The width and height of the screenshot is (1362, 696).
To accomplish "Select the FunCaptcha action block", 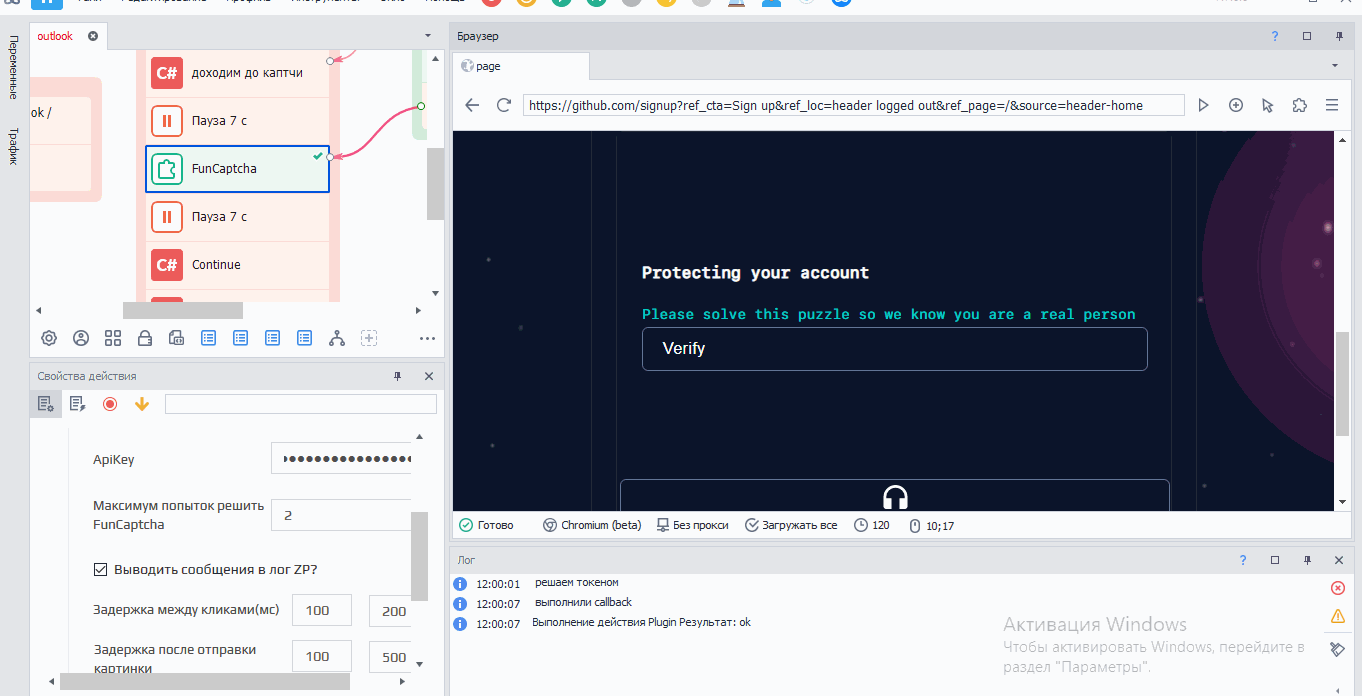I will point(237,169).
